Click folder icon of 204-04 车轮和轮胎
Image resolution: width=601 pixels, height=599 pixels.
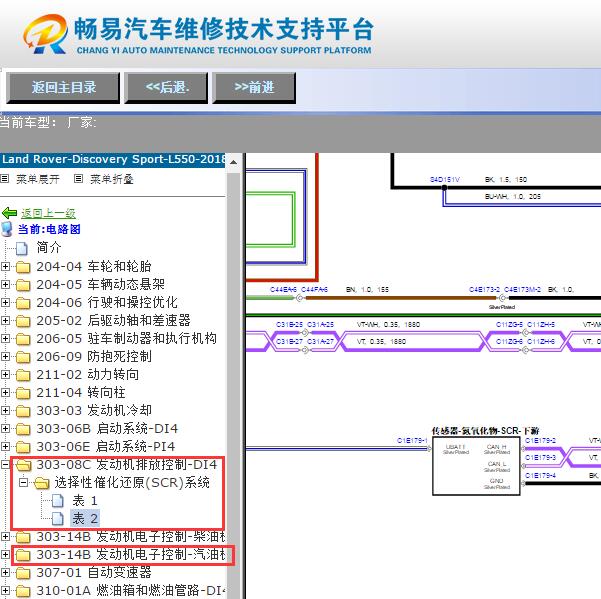23,267
